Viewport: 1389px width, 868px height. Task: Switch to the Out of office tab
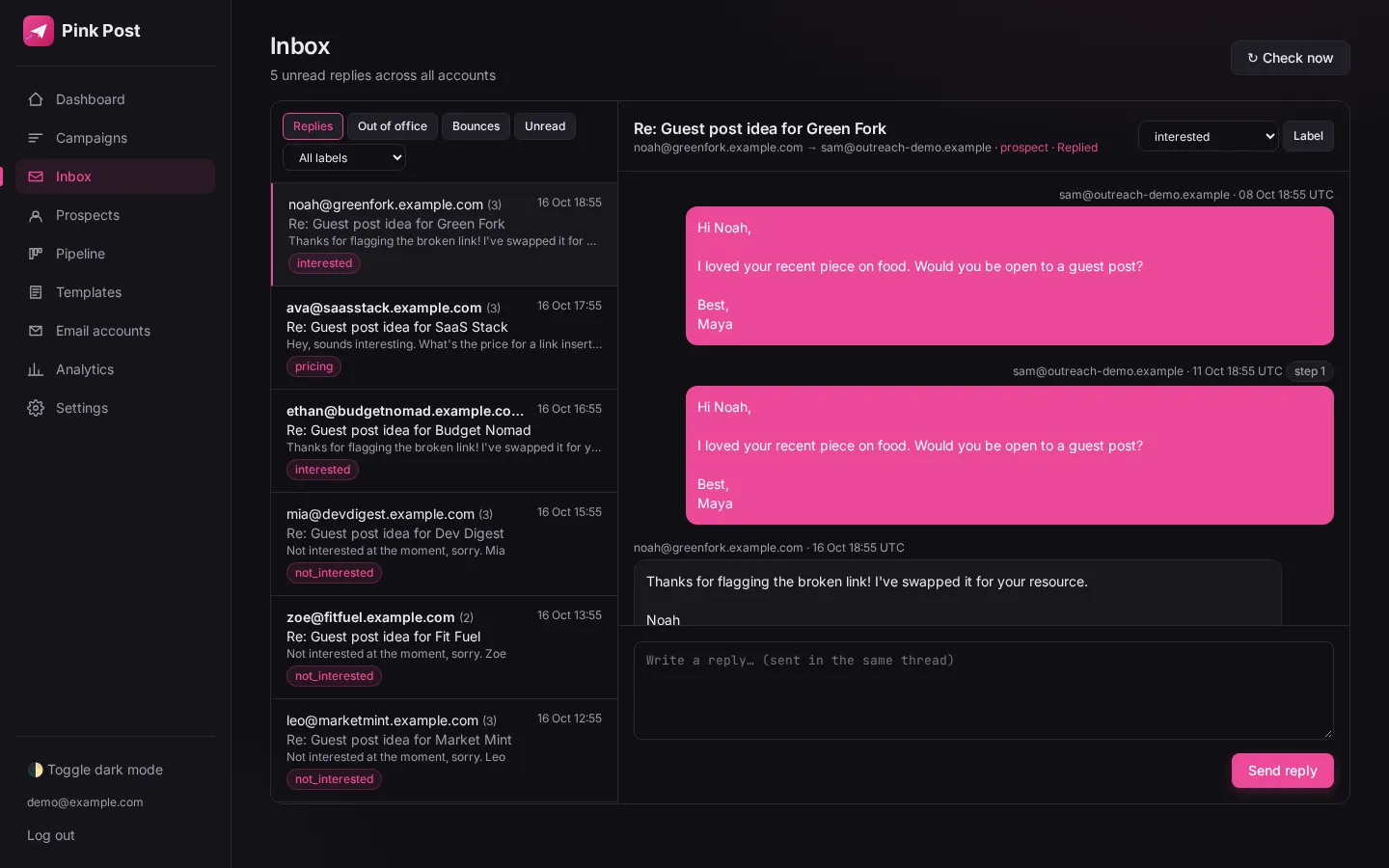[x=393, y=126]
